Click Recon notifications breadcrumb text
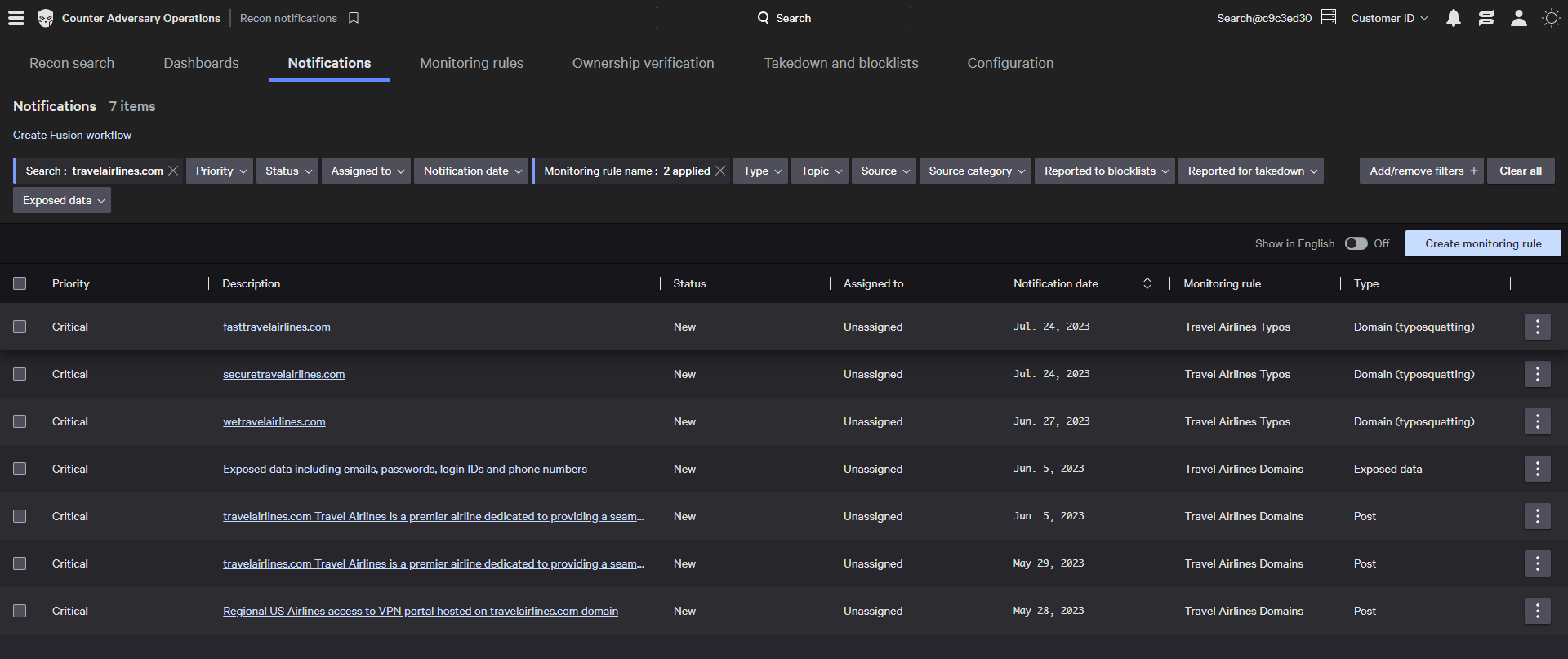This screenshot has width=1568, height=659. point(288,18)
